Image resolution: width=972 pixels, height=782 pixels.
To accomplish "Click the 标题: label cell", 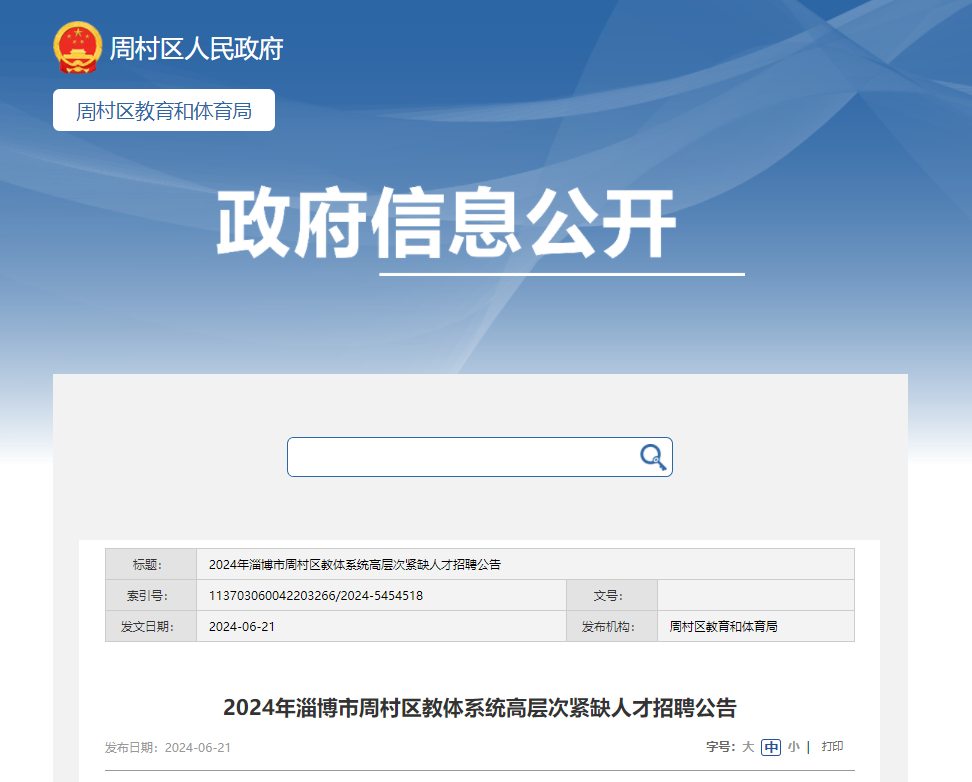I will [x=151, y=564].
